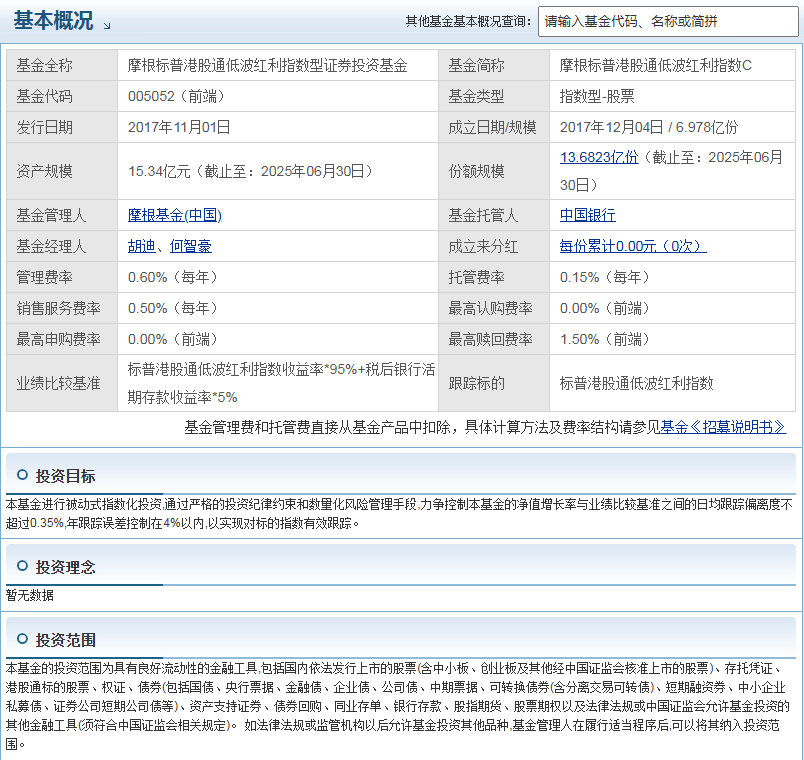Click the sales service fee value 0.50%（每年）

(x=173, y=308)
